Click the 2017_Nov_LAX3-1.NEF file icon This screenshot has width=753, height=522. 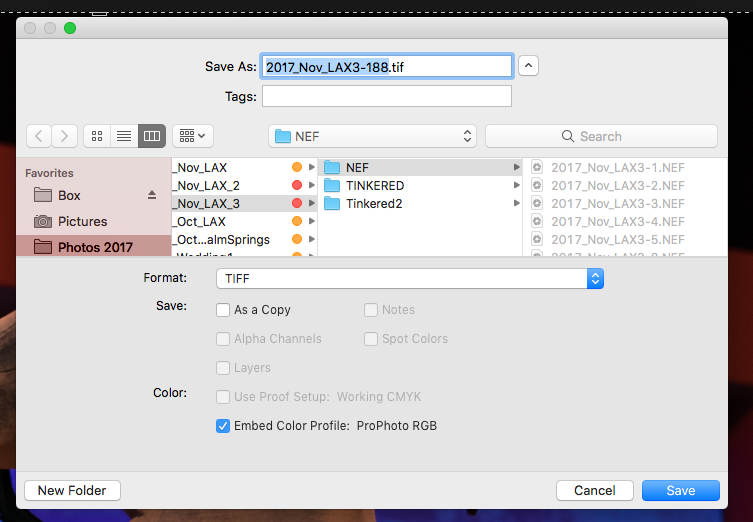pos(537,167)
